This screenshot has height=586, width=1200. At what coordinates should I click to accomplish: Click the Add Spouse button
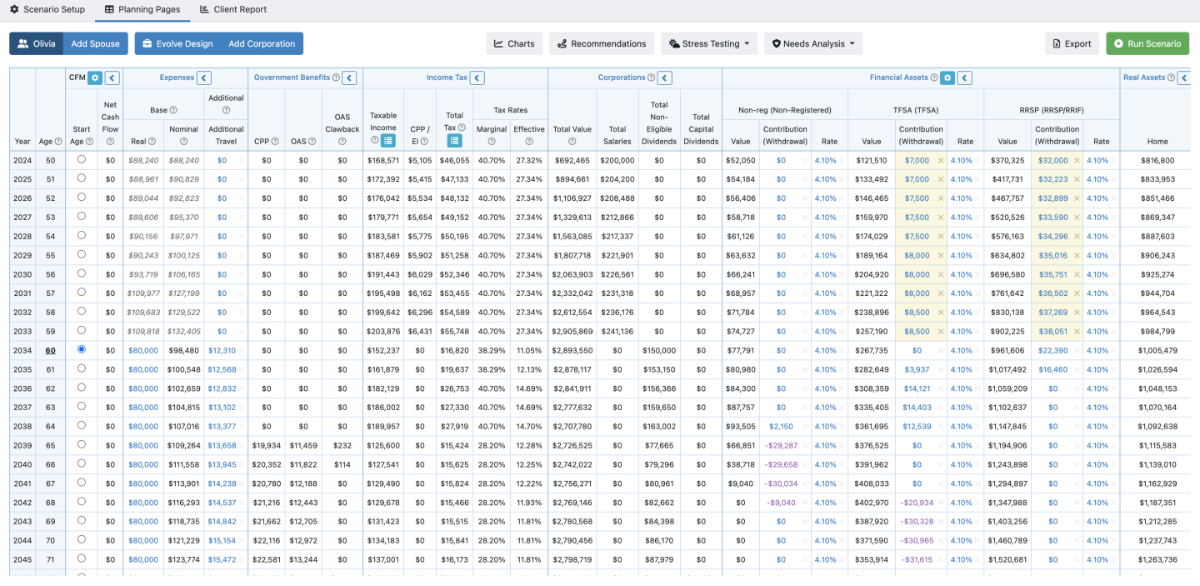(96, 44)
